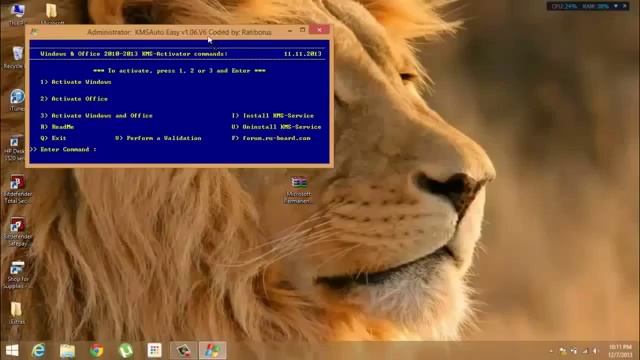Select the active Windows-flag taskbar item
Screen dimensions: 640x360
click(212, 350)
